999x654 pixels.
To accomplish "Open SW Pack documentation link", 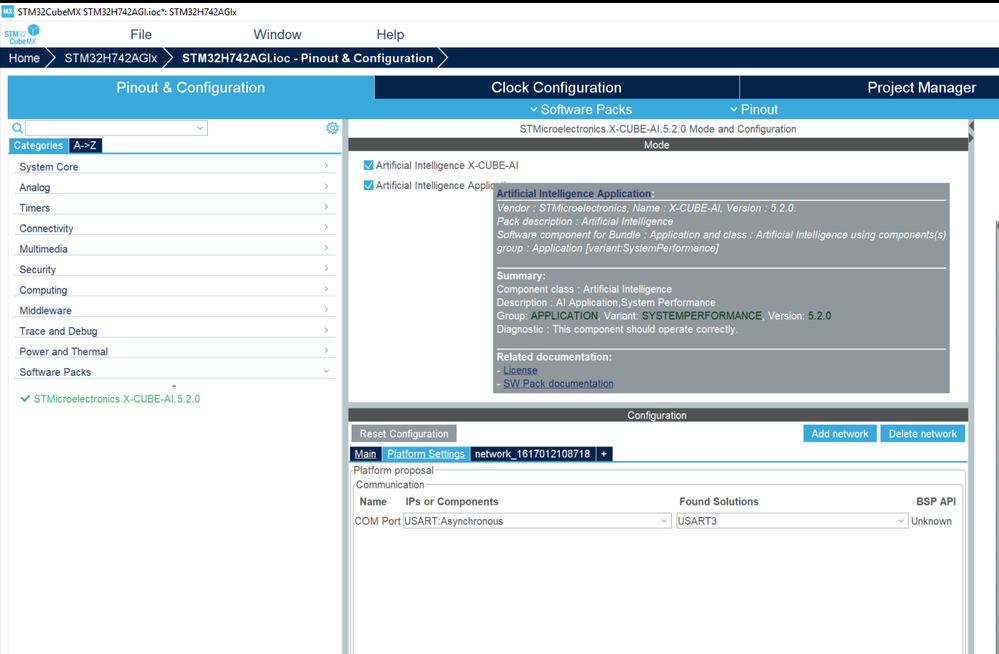I will (558, 384).
